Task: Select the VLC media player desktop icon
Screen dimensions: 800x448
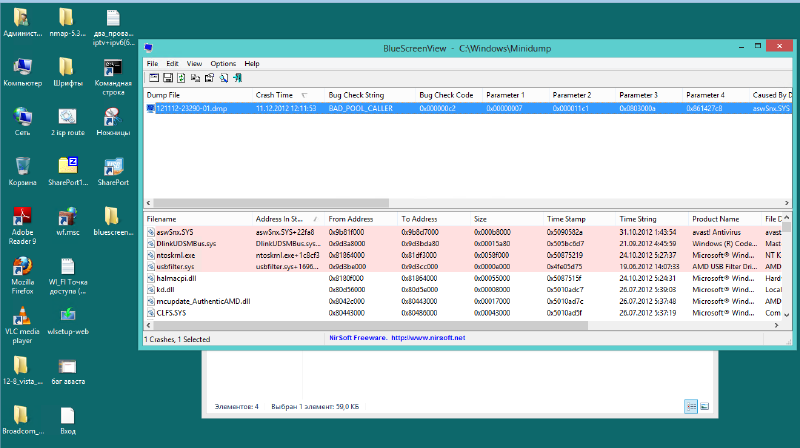Action: coord(22,326)
